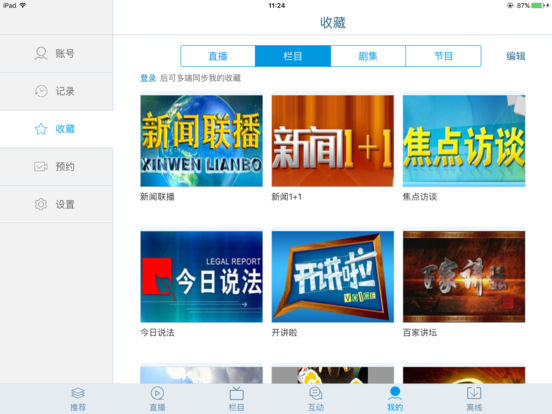
Task: Tap the 收藏 page title
Action: pyautogui.click(x=333, y=23)
